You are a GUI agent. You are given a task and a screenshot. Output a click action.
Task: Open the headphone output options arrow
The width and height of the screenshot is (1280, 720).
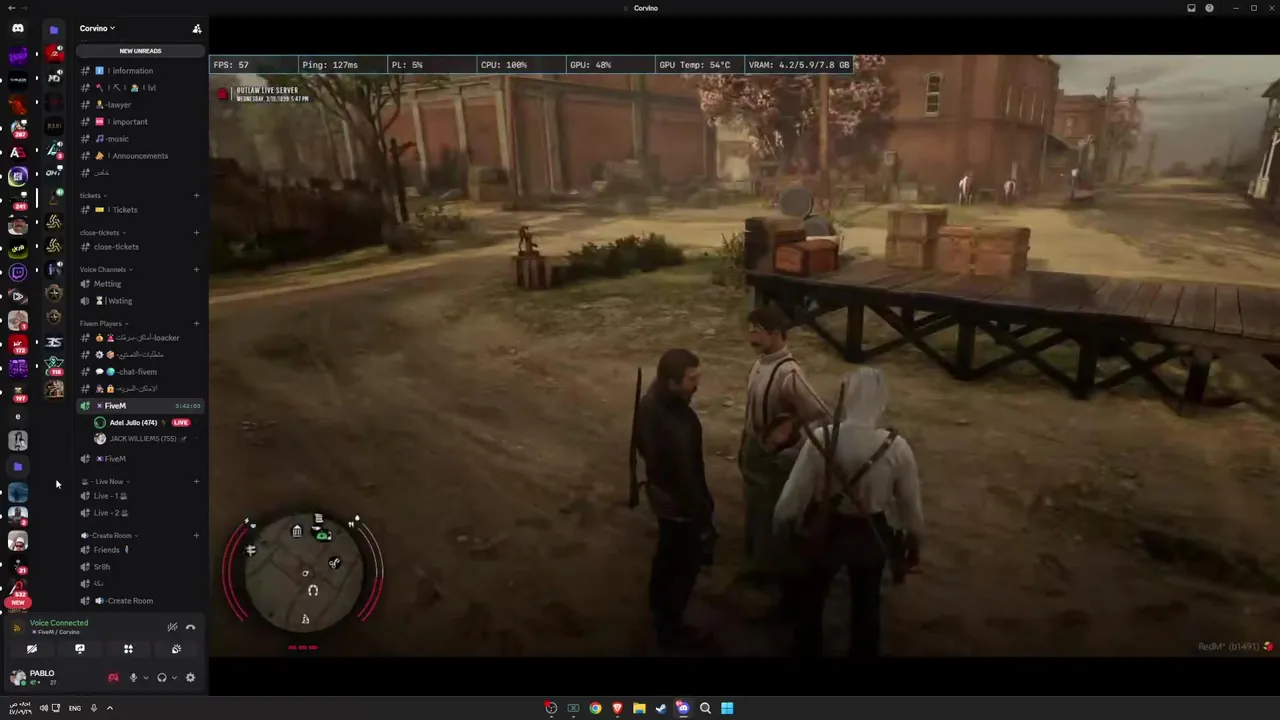(174, 678)
